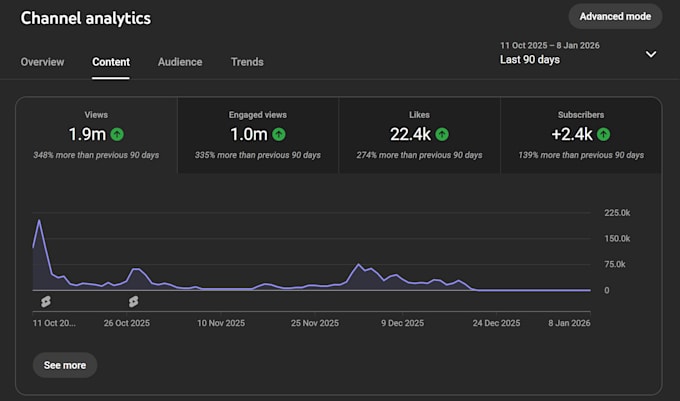
Task: Click the '24 Dec 2025' axis date
Action: pos(496,323)
